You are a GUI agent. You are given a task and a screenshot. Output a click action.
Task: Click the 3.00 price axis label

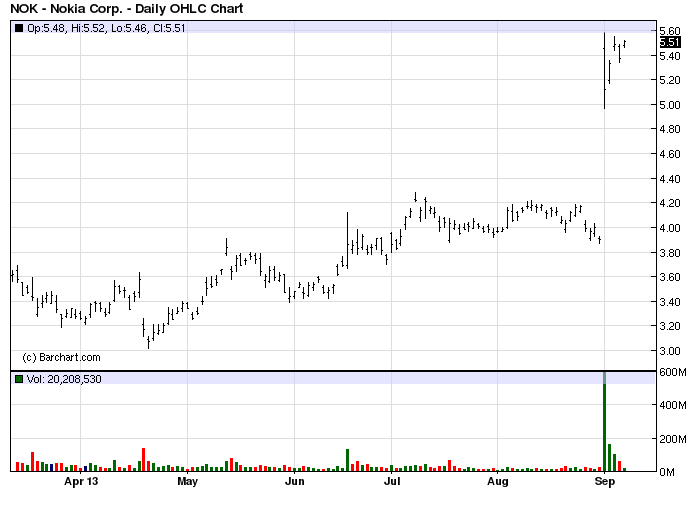[x=670, y=351]
